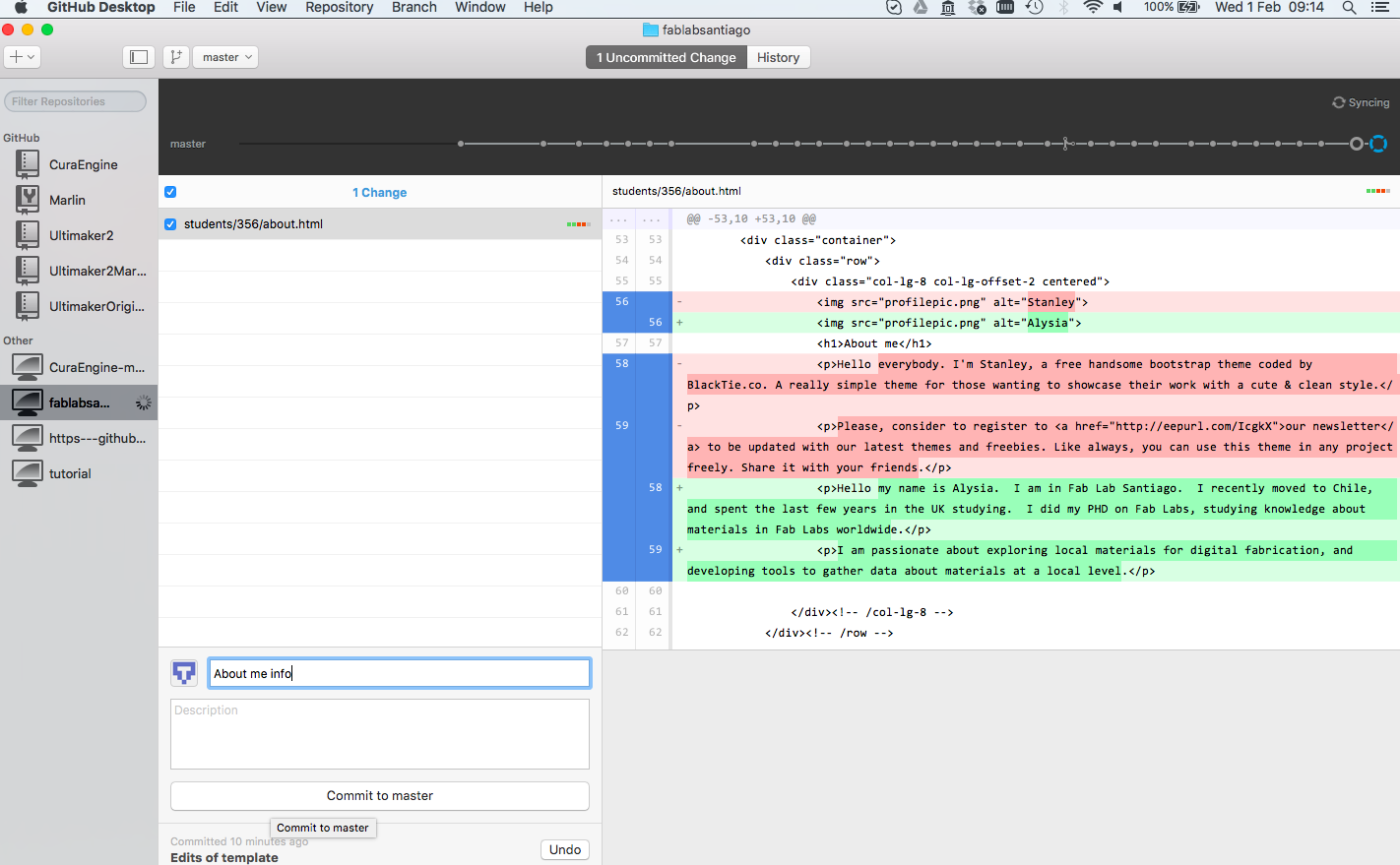The width and height of the screenshot is (1400, 865).
Task: Select added line 59 in diff gutter
Action: tap(655, 550)
